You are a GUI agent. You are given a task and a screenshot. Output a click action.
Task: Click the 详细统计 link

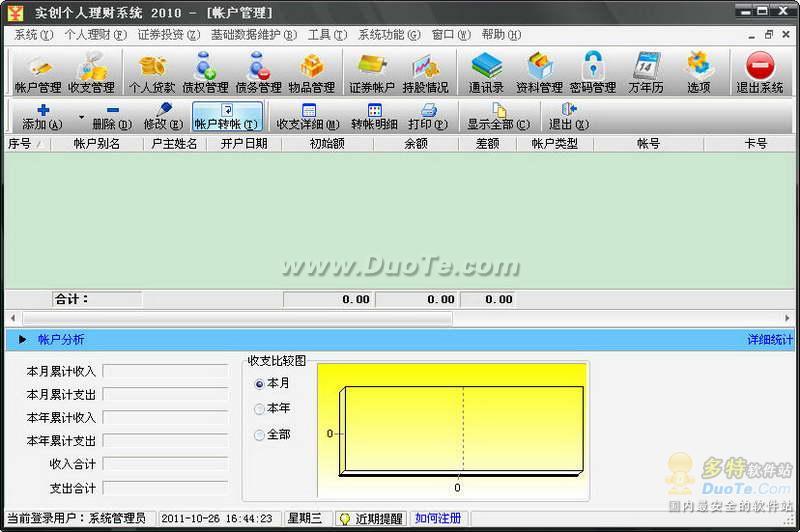[x=770, y=340]
